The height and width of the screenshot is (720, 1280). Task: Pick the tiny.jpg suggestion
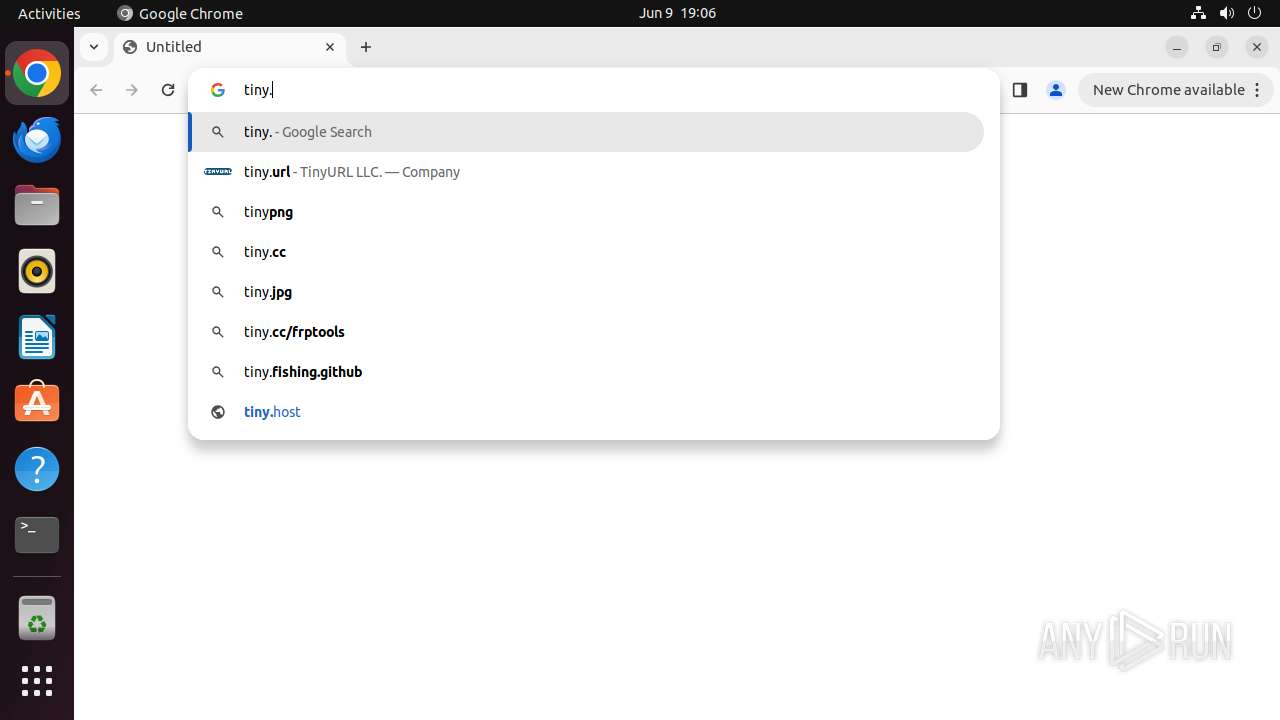[586, 292]
